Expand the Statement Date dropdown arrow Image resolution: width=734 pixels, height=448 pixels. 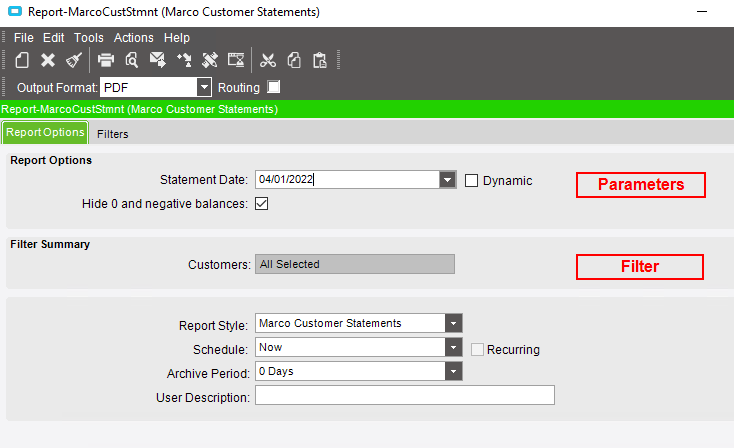pyautogui.click(x=448, y=180)
